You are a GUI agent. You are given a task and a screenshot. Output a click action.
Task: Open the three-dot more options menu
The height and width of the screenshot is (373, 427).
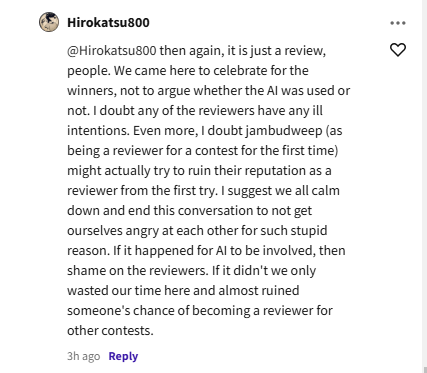[398, 23]
